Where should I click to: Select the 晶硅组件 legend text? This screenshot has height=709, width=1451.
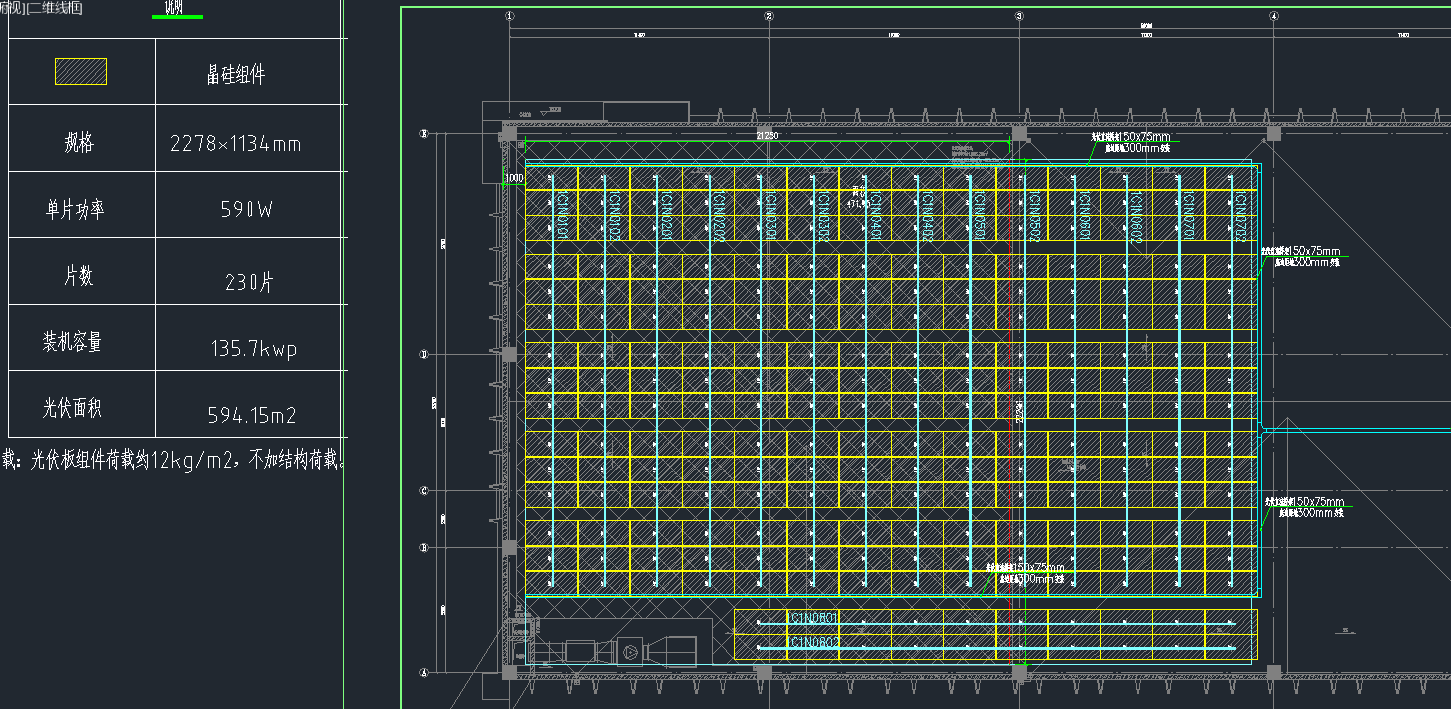(236, 75)
